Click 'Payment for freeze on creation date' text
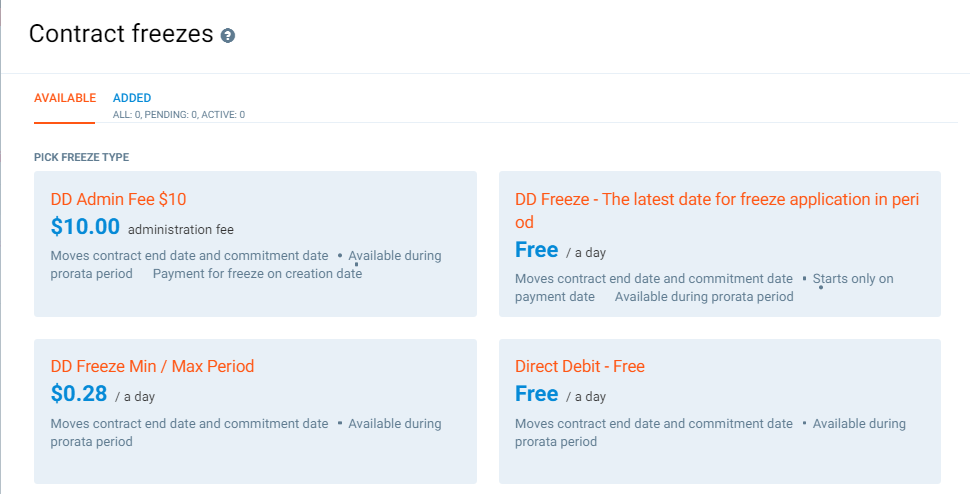 257,273
